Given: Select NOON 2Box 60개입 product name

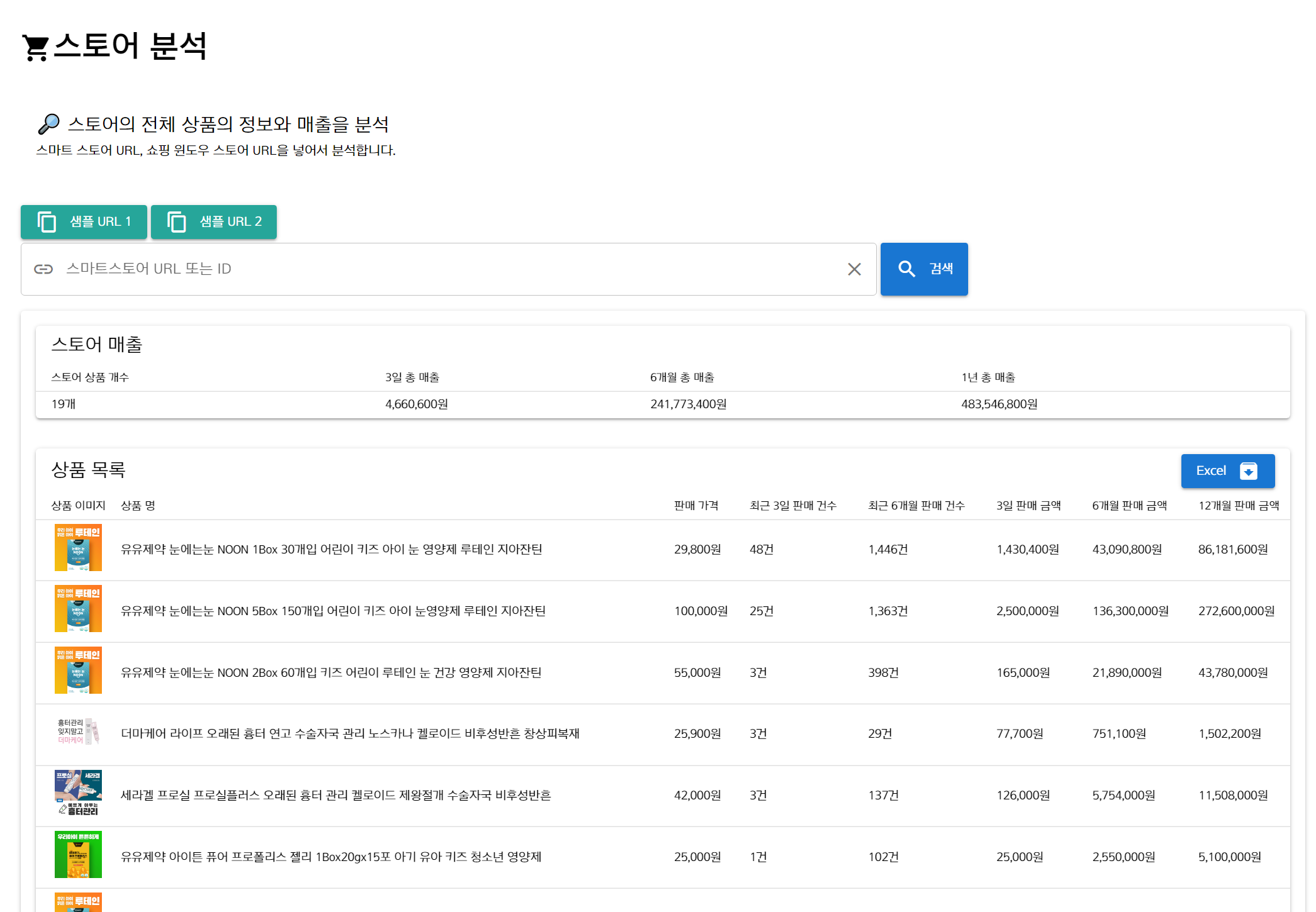Looking at the screenshot, I should pos(331,672).
